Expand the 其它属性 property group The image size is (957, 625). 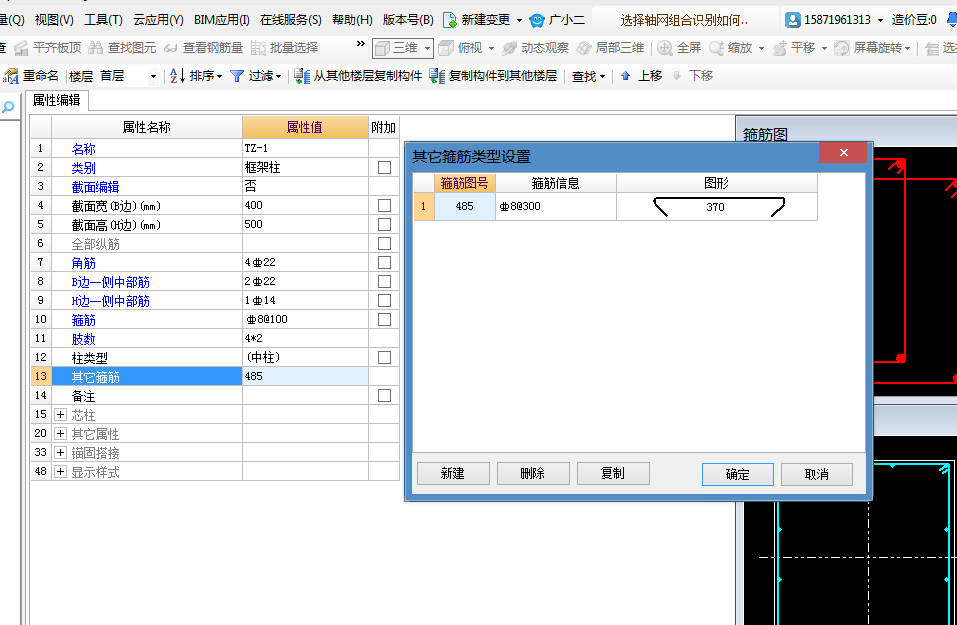pyautogui.click(x=60, y=433)
